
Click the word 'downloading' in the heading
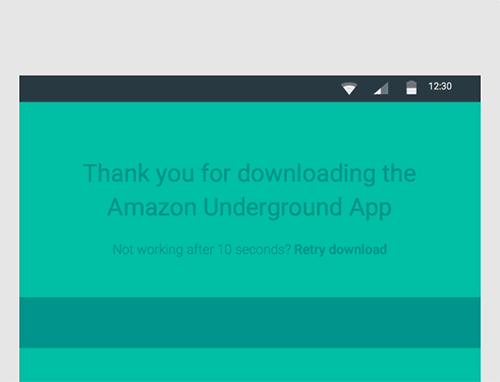[x=306, y=174]
